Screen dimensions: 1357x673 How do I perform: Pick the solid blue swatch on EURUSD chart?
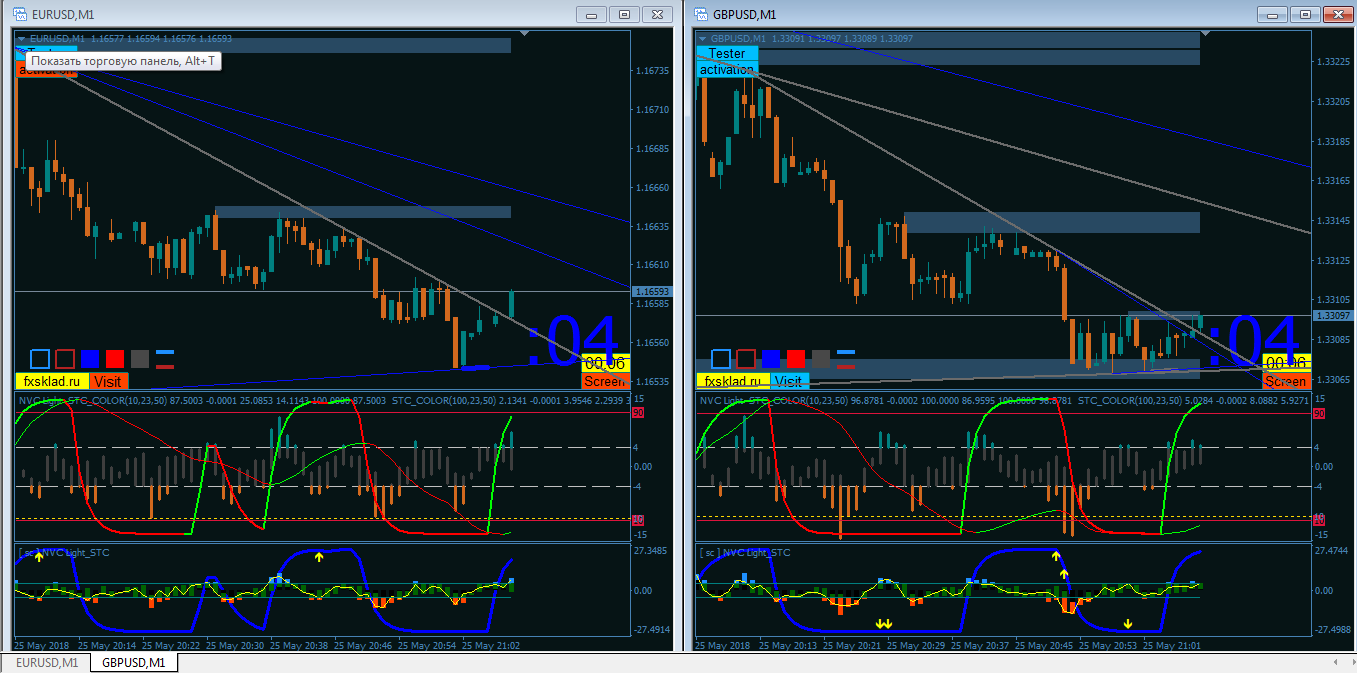(90, 359)
